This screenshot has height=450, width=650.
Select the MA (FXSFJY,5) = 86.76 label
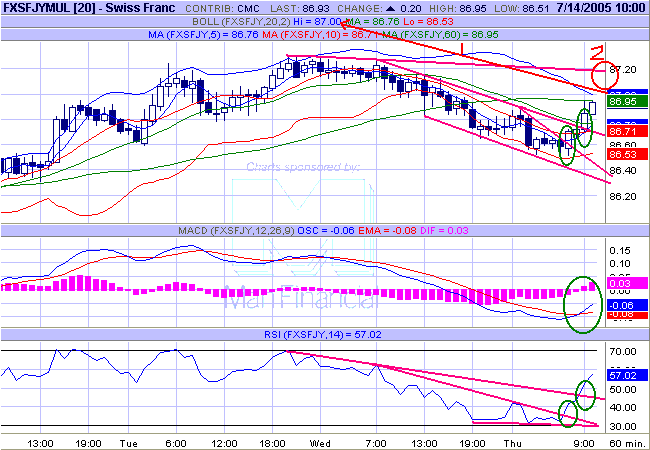pyautogui.click(x=204, y=35)
